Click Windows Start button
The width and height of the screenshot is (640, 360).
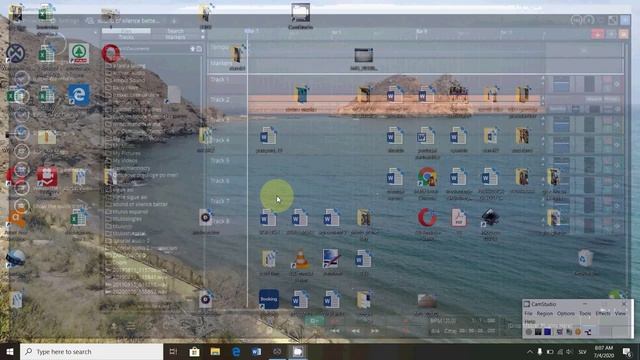(x=10, y=351)
